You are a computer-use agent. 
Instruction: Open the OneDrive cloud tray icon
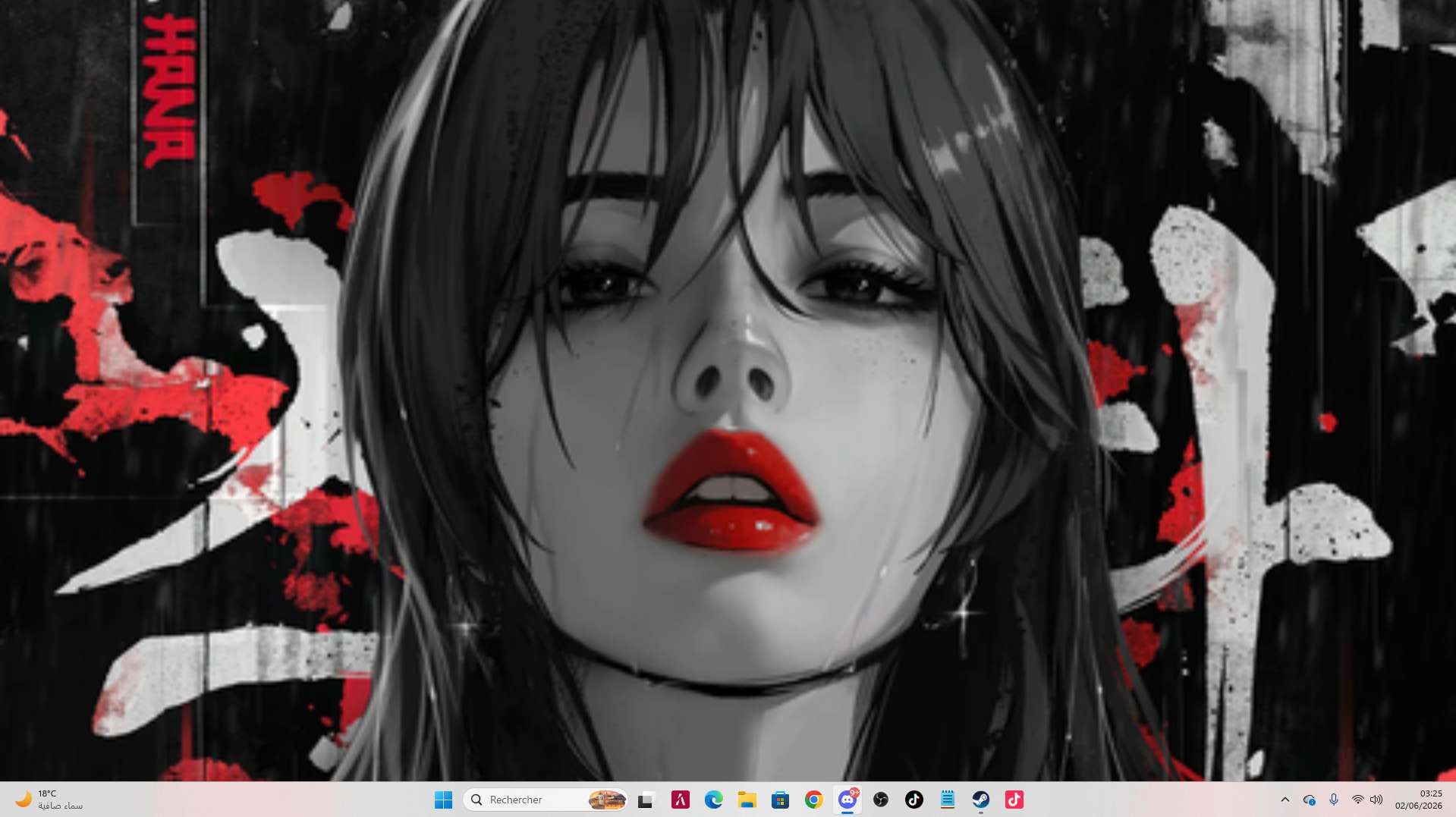pos(1309,800)
